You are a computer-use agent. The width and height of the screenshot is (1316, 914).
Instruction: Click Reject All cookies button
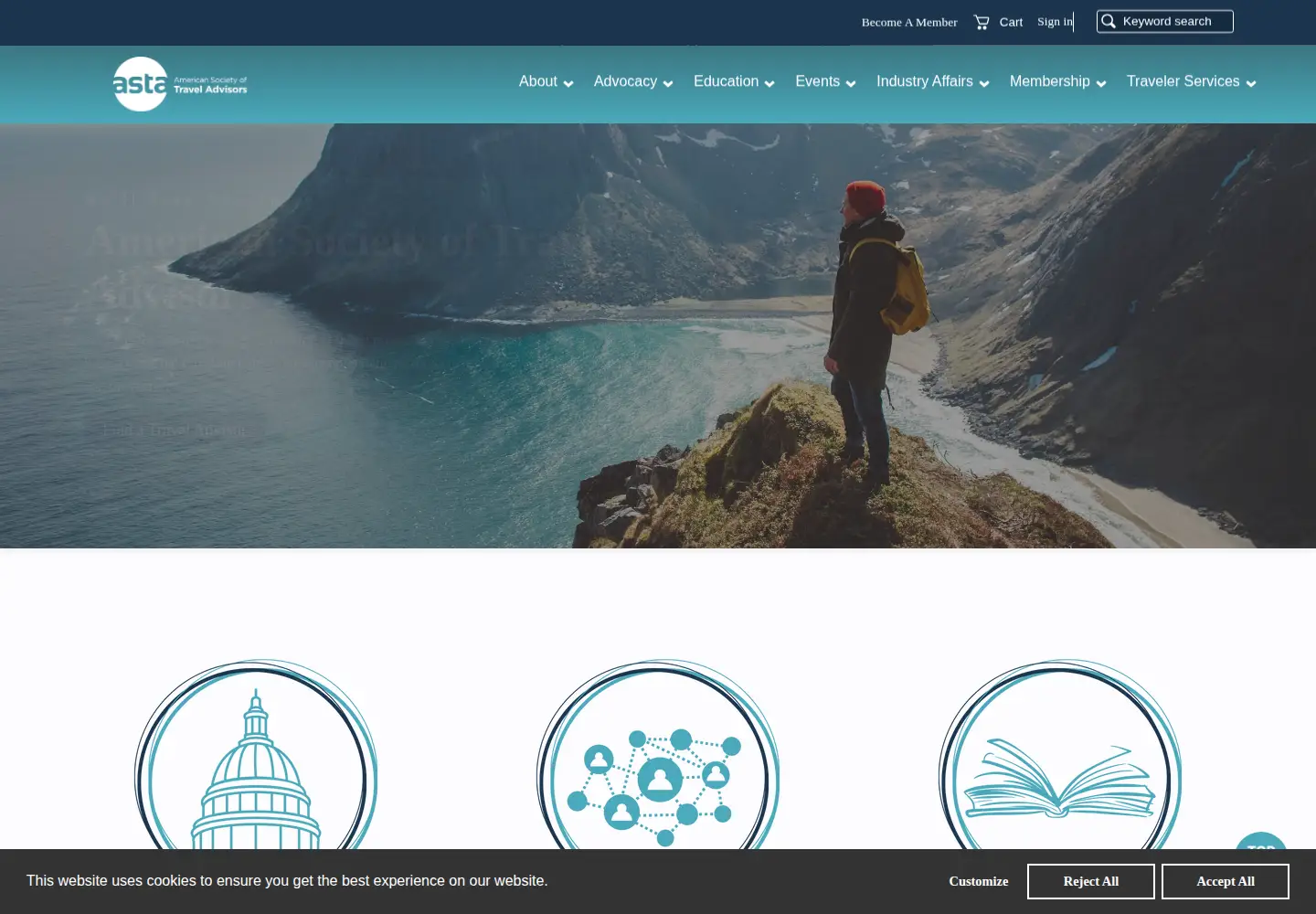[x=1091, y=881]
